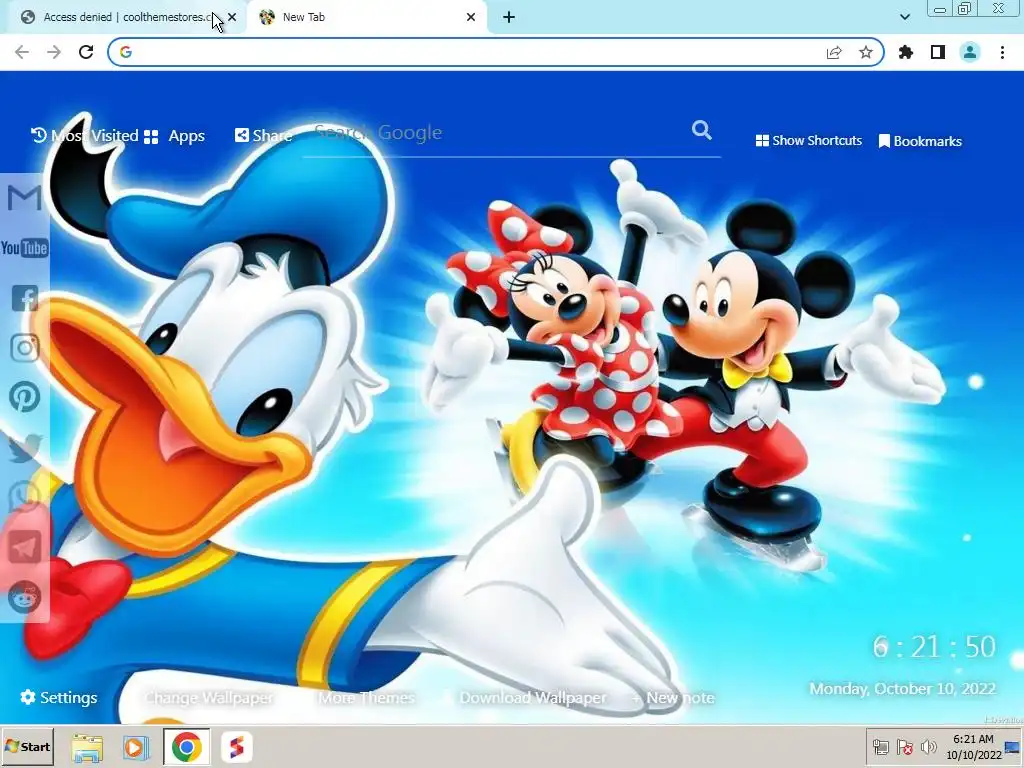Open the red S app in taskbar
Viewport: 1024px width, 768px height.
[236, 747]
